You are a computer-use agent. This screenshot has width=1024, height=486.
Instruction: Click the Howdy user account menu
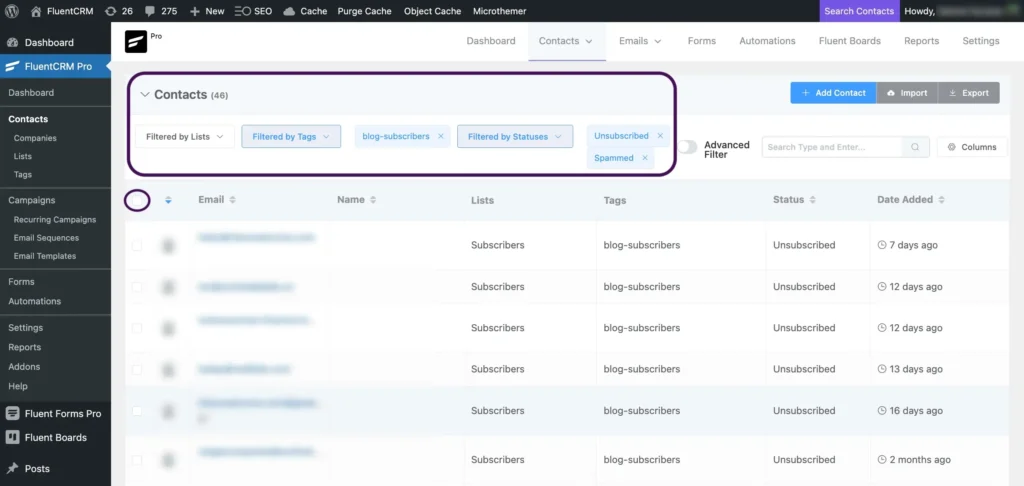(961, 11)
